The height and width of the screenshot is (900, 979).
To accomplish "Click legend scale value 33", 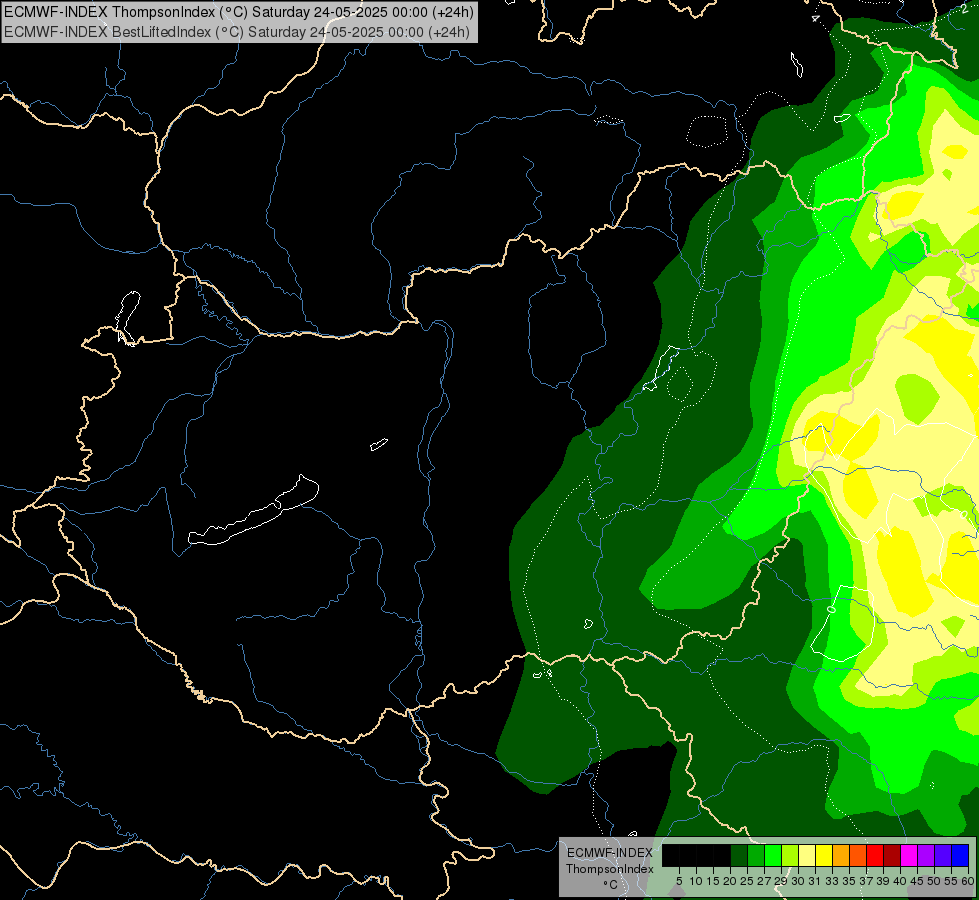I will (x=832, y=881).
